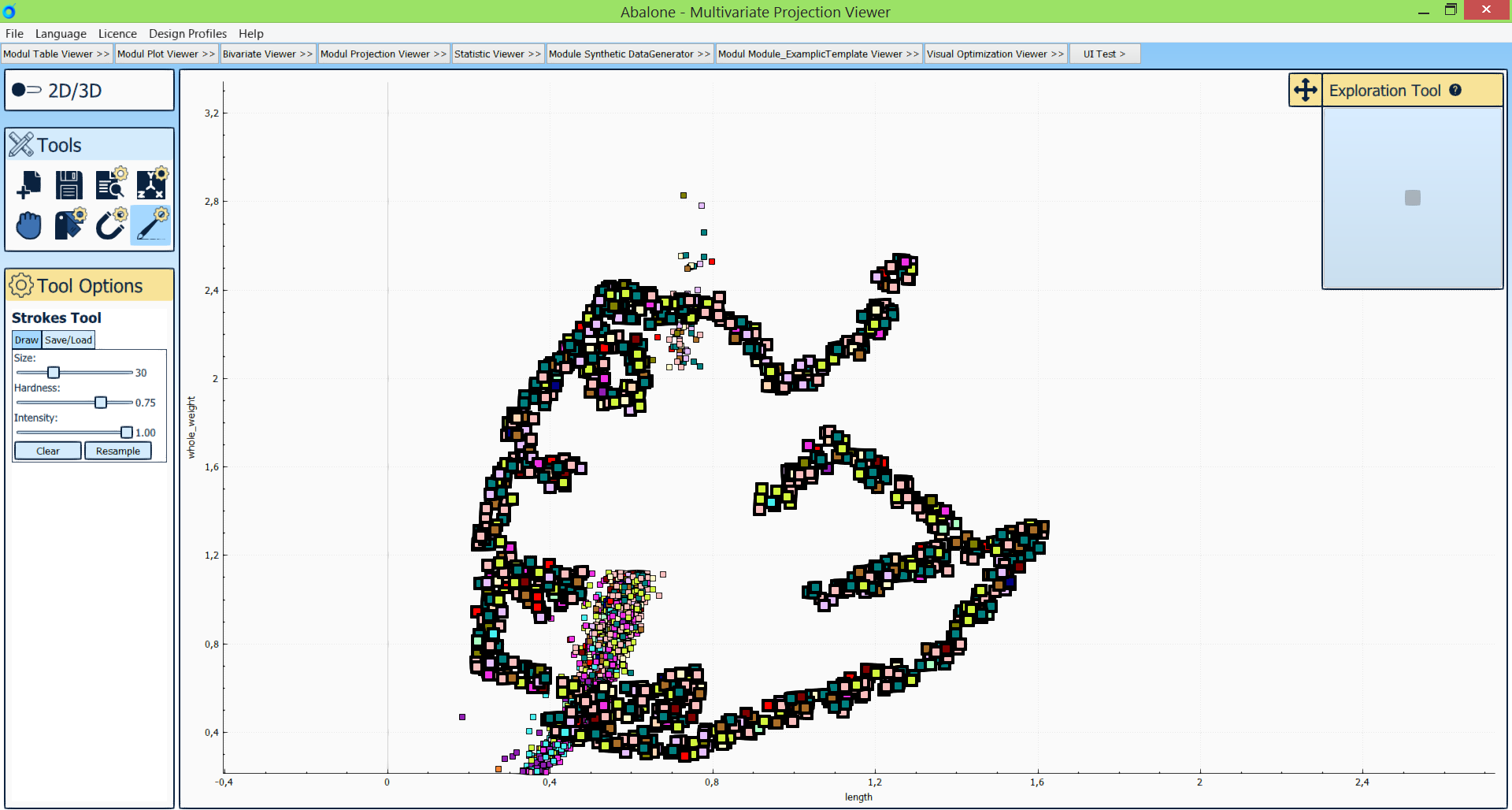Open the Design Profiles menu
The image size is (1512, 810).
click(x=187, y=33)
